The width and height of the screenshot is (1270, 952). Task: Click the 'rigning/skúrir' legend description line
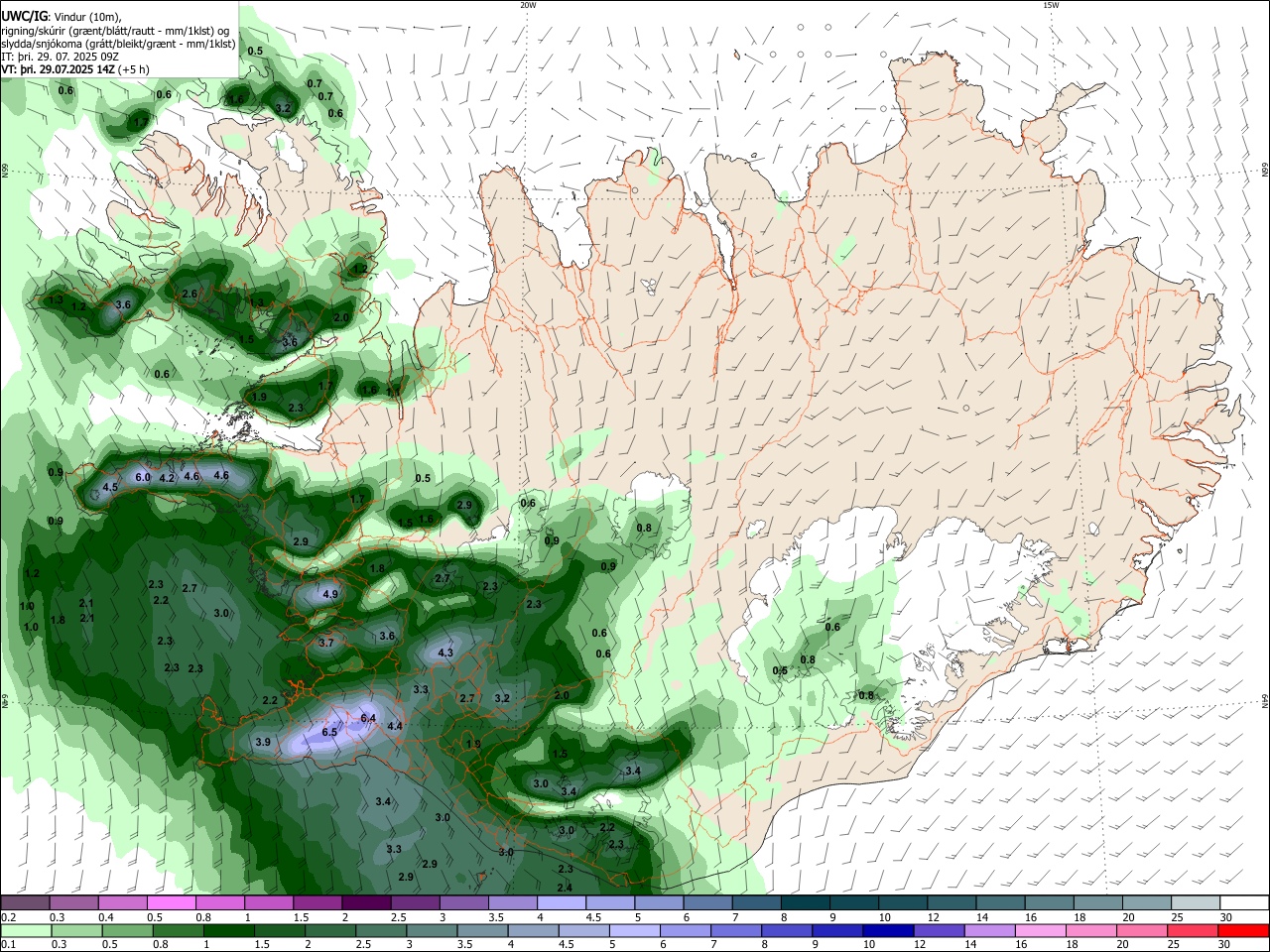coord(115,30)
